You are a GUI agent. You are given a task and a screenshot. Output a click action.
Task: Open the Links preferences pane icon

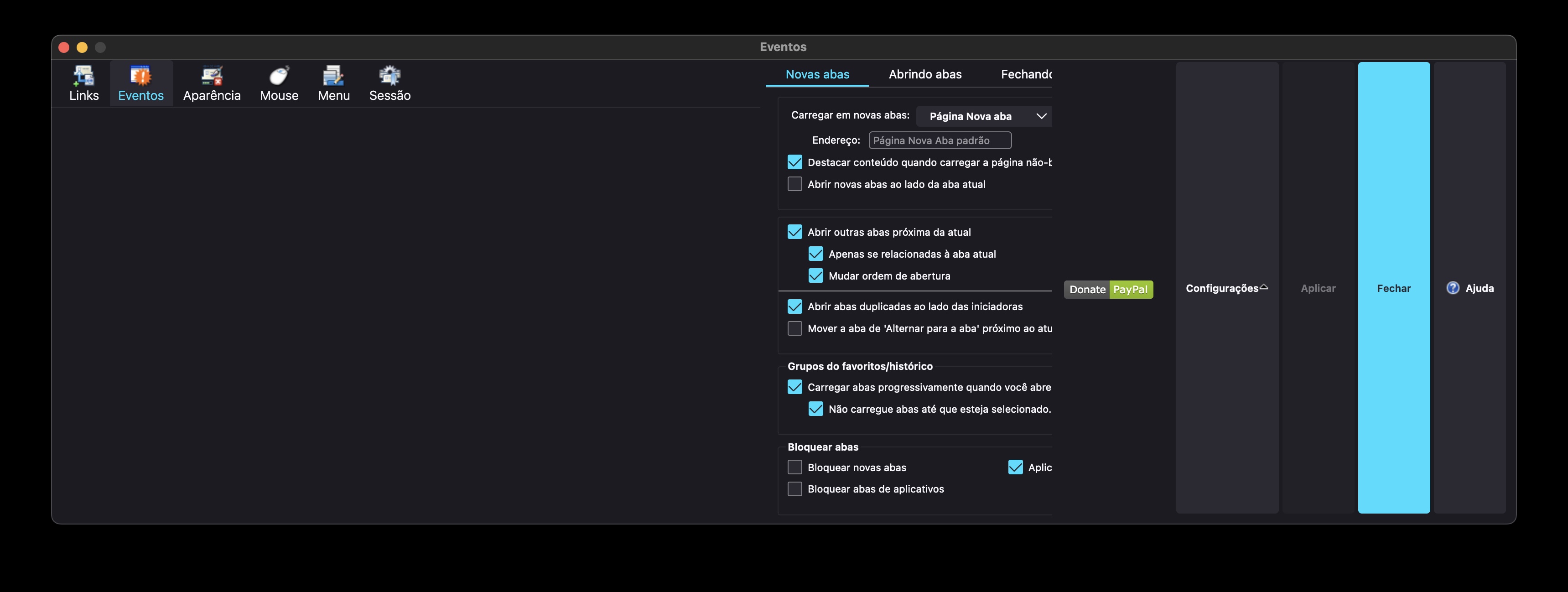click(x=83, y=76)
